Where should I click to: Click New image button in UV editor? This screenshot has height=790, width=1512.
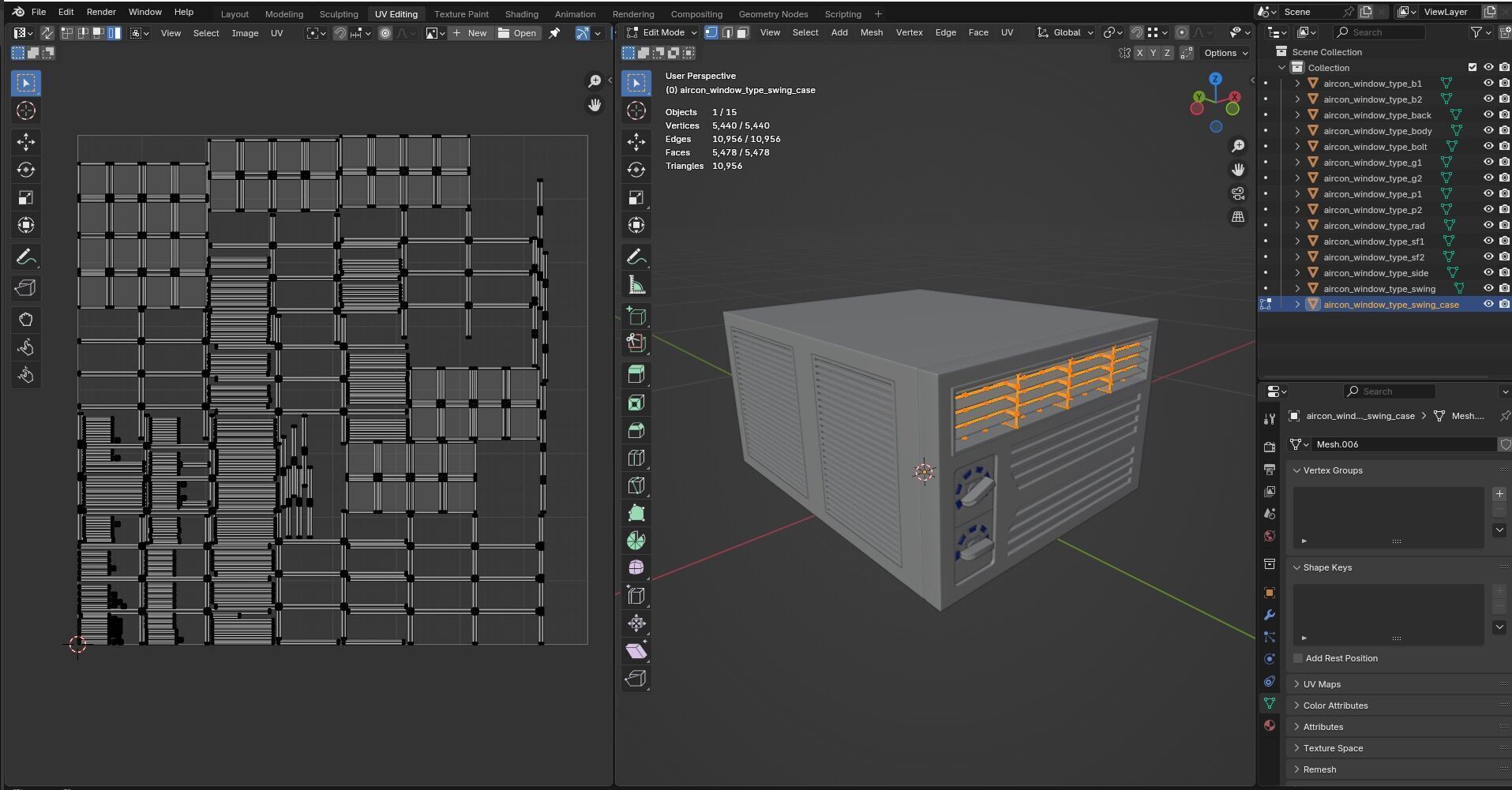[471, 33]
